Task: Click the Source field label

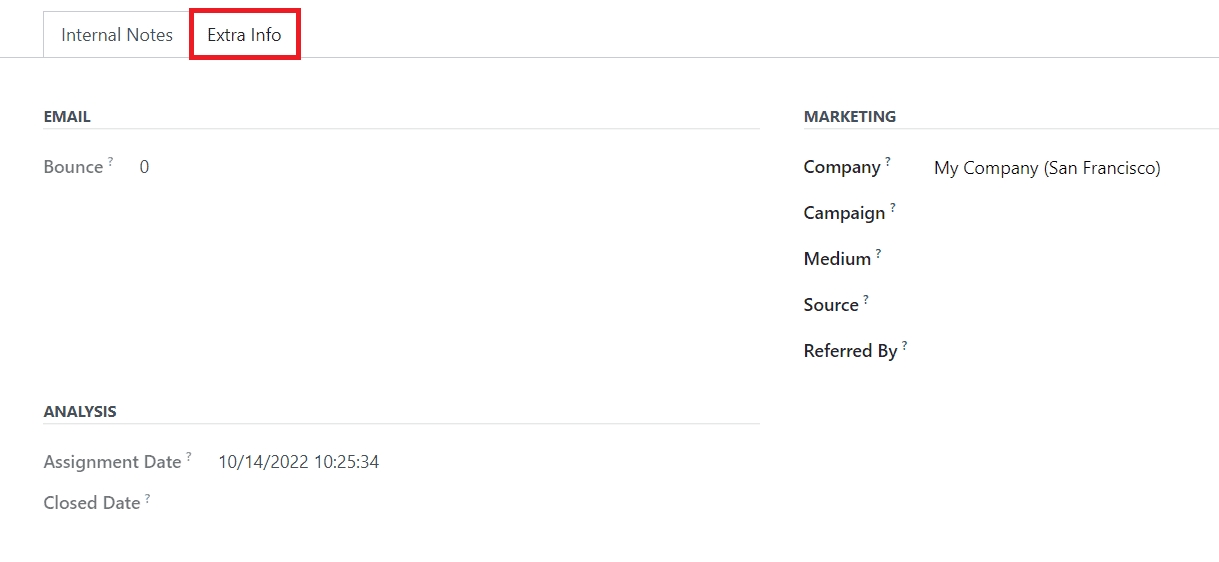Action: click(831, 305)
